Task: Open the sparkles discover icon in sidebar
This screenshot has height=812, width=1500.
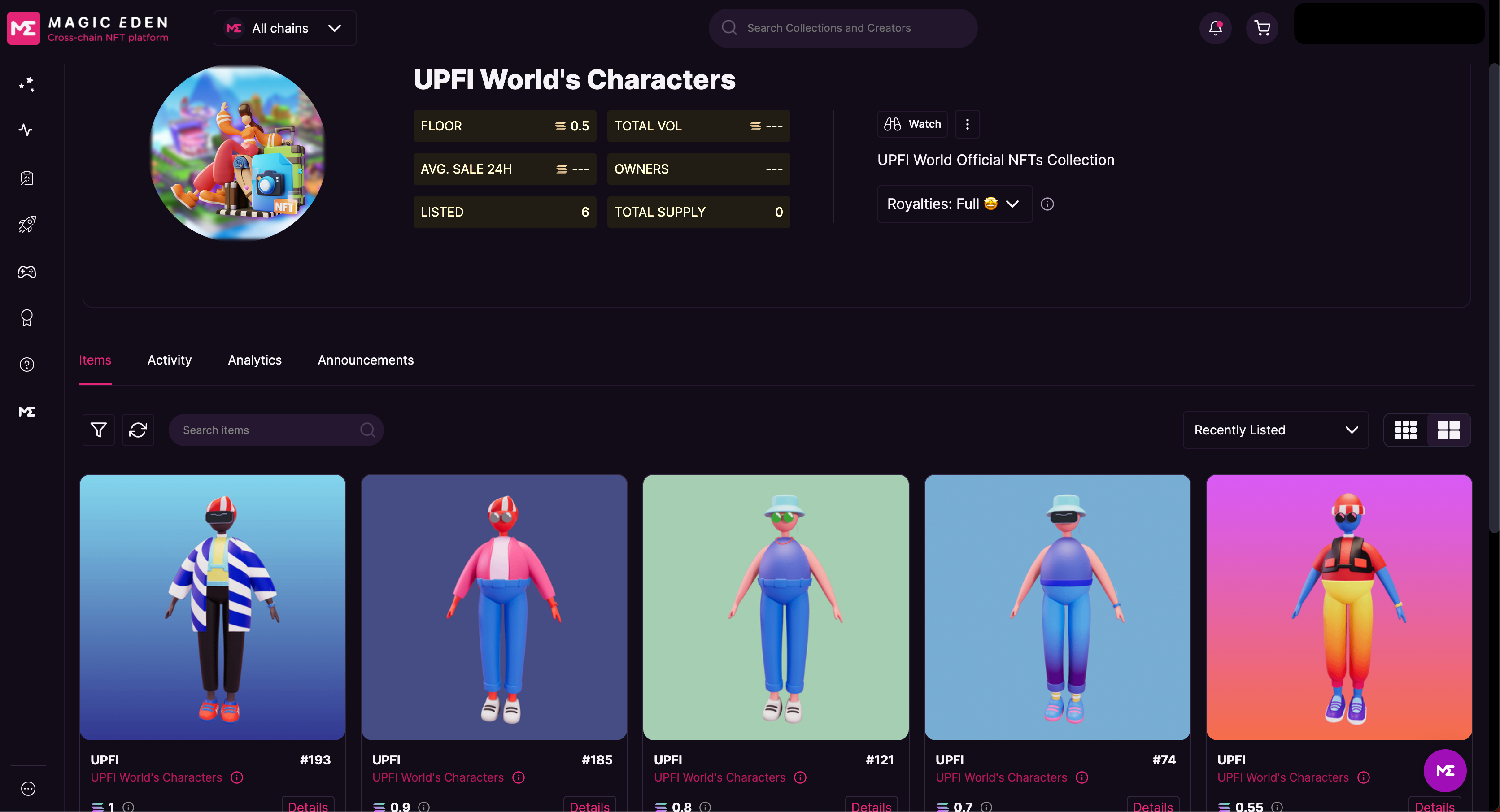Action: (27, 84)
